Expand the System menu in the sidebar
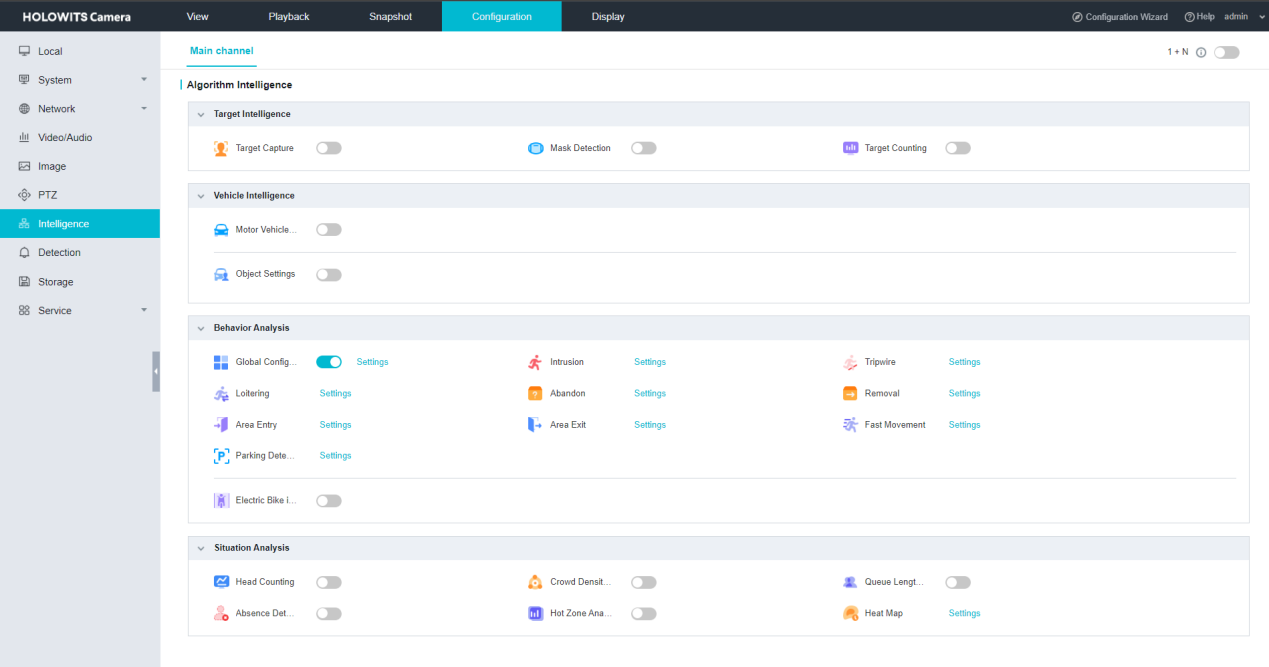The image size is (1269, 667). [x=80, y=80]
